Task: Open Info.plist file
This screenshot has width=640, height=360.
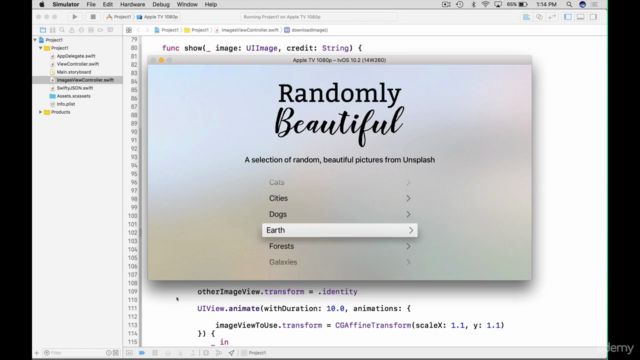Action: coord(66,104)
